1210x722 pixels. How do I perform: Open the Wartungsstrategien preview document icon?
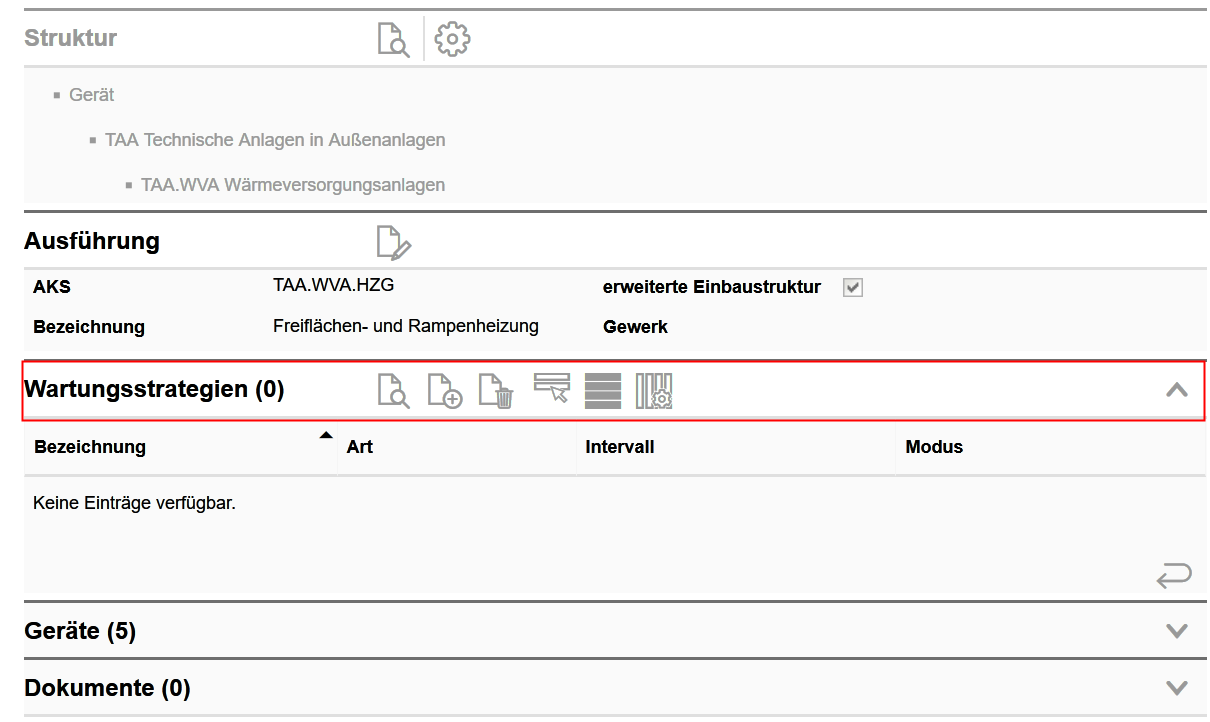click(x=394, y=391)
